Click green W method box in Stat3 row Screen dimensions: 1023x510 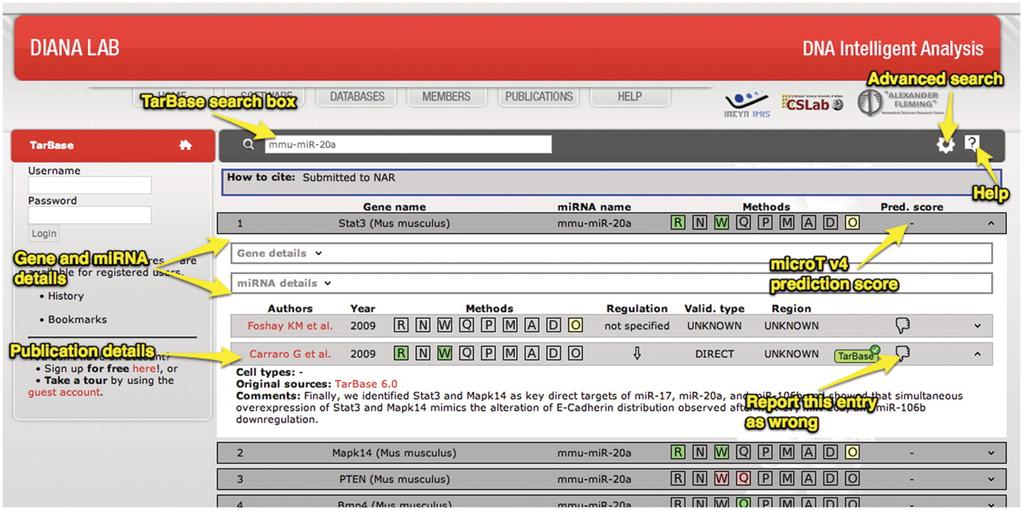[721, 223]
